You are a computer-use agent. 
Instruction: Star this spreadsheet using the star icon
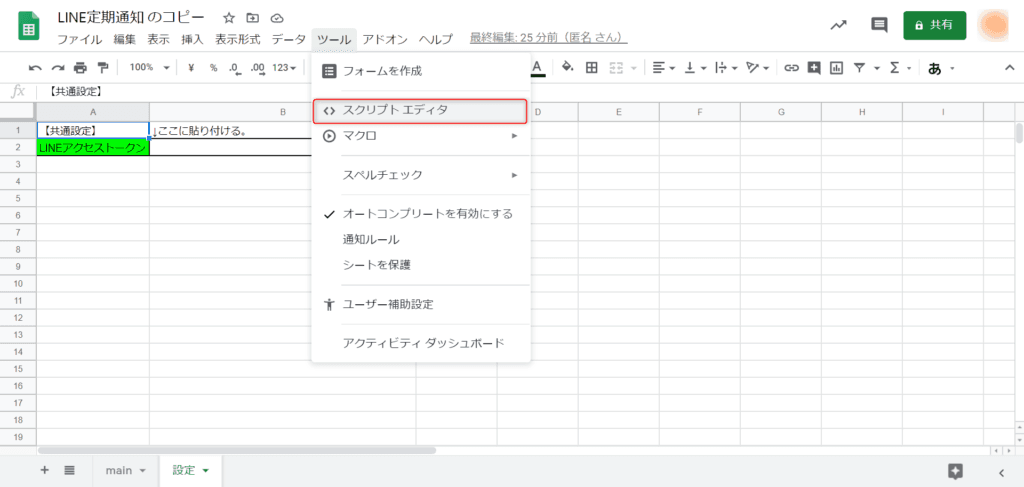(x=229, y=18)
